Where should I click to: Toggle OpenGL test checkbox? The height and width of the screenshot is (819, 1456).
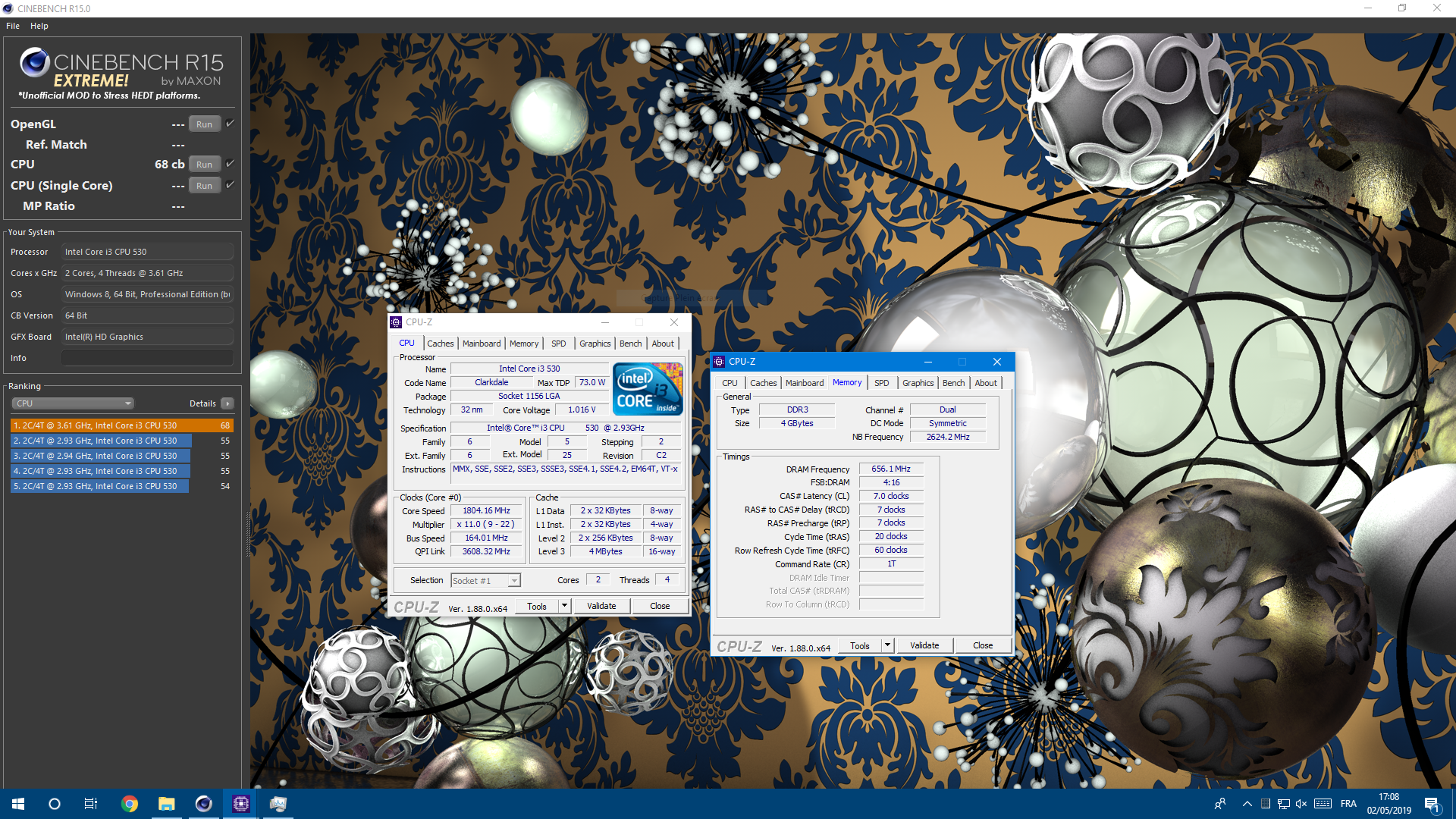point(230,123)
